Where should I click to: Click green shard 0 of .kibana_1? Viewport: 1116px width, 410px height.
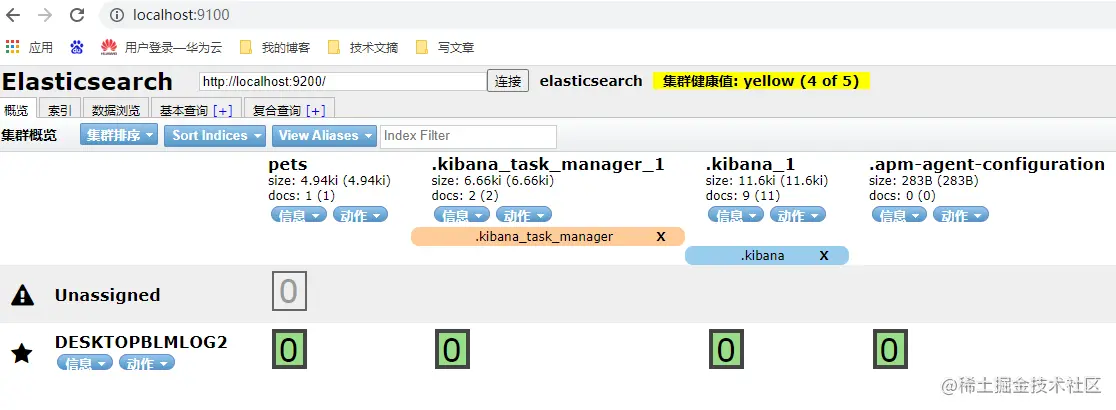tap(726, 349)
